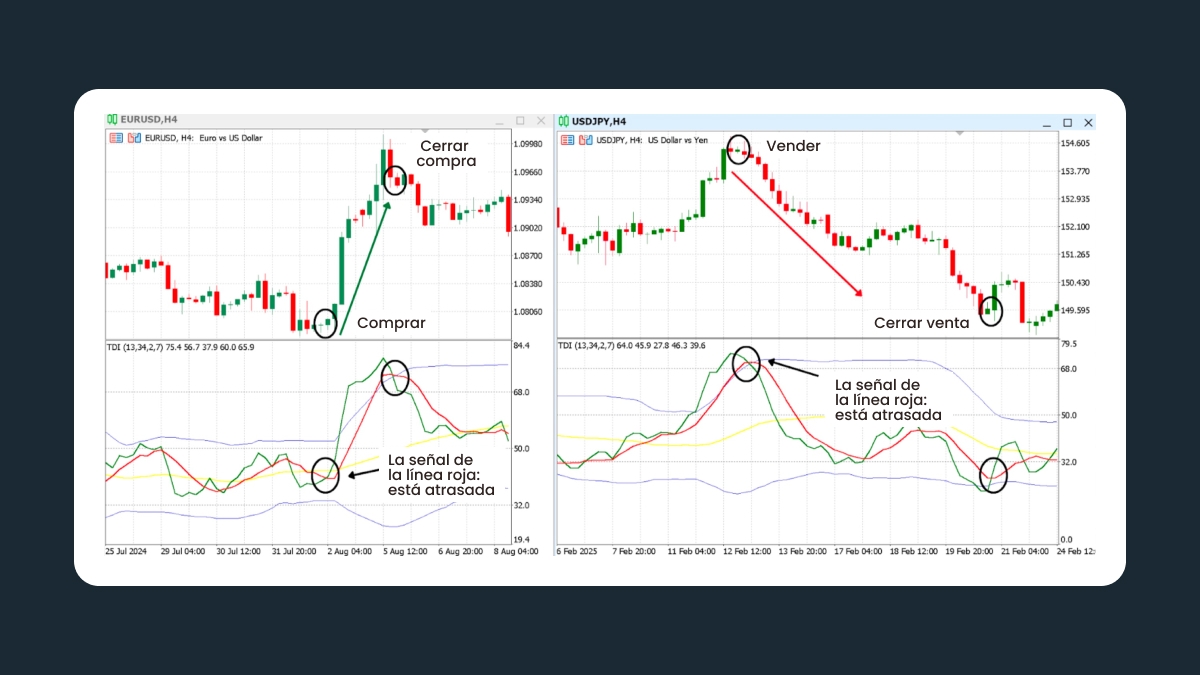The height and width of the screenshot is (675, 1200).
Task: Select the EURUSD,H4 window title
Action: [149, 120]
